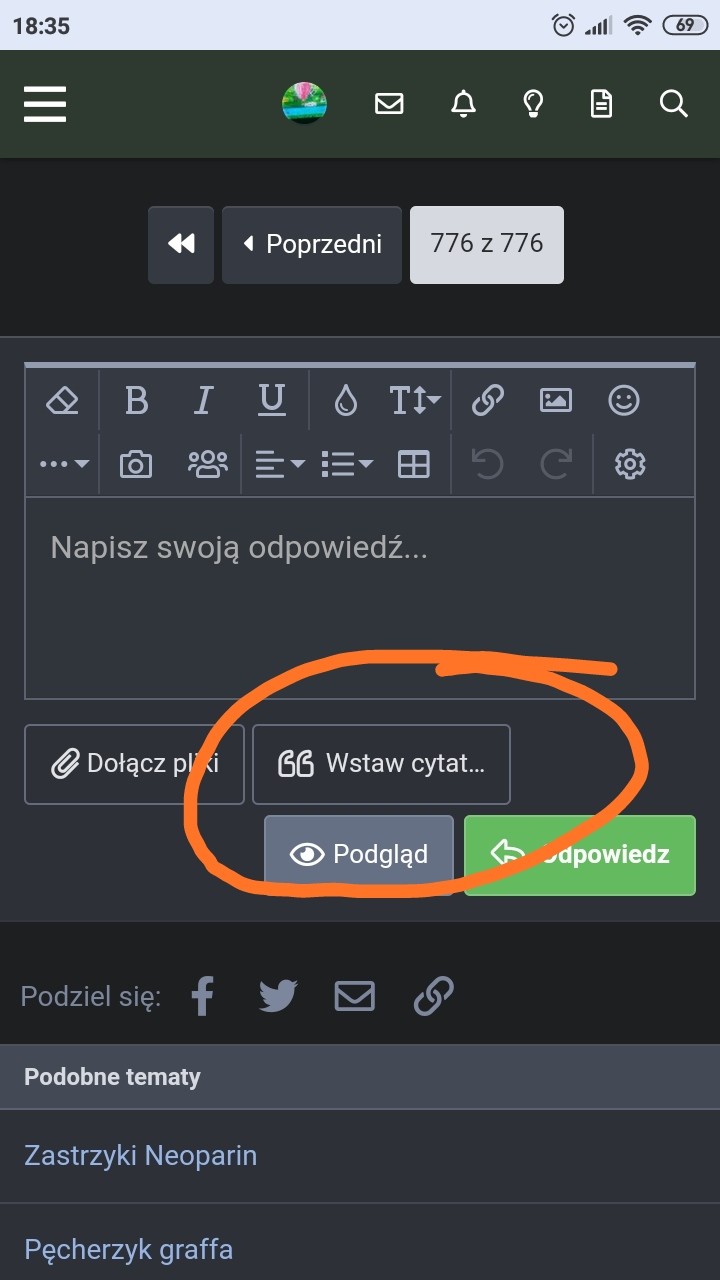
Task: Go to the Poprzedni page
Action: pos(312,244)
